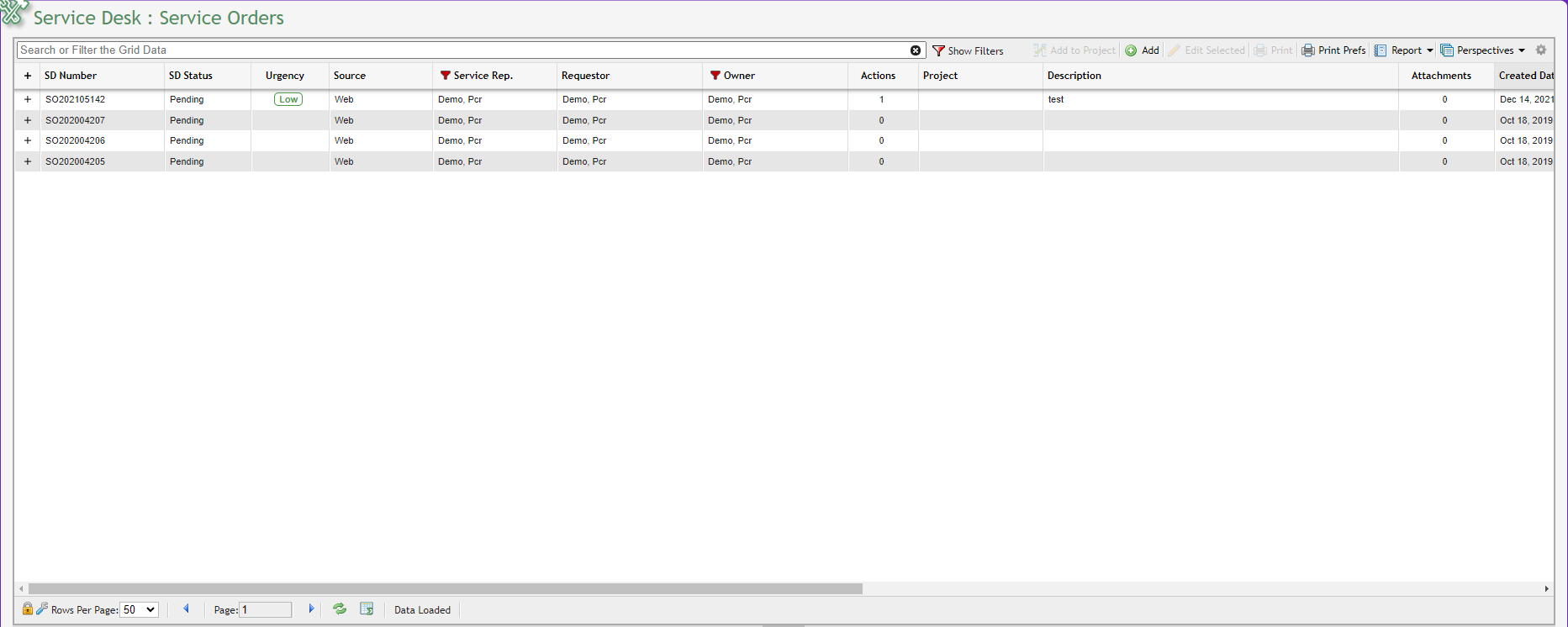The image size is (1568, 627).
Task: Open the Rows Per Page dropdown
Action: pyautogui.click(x=139, y=609)
